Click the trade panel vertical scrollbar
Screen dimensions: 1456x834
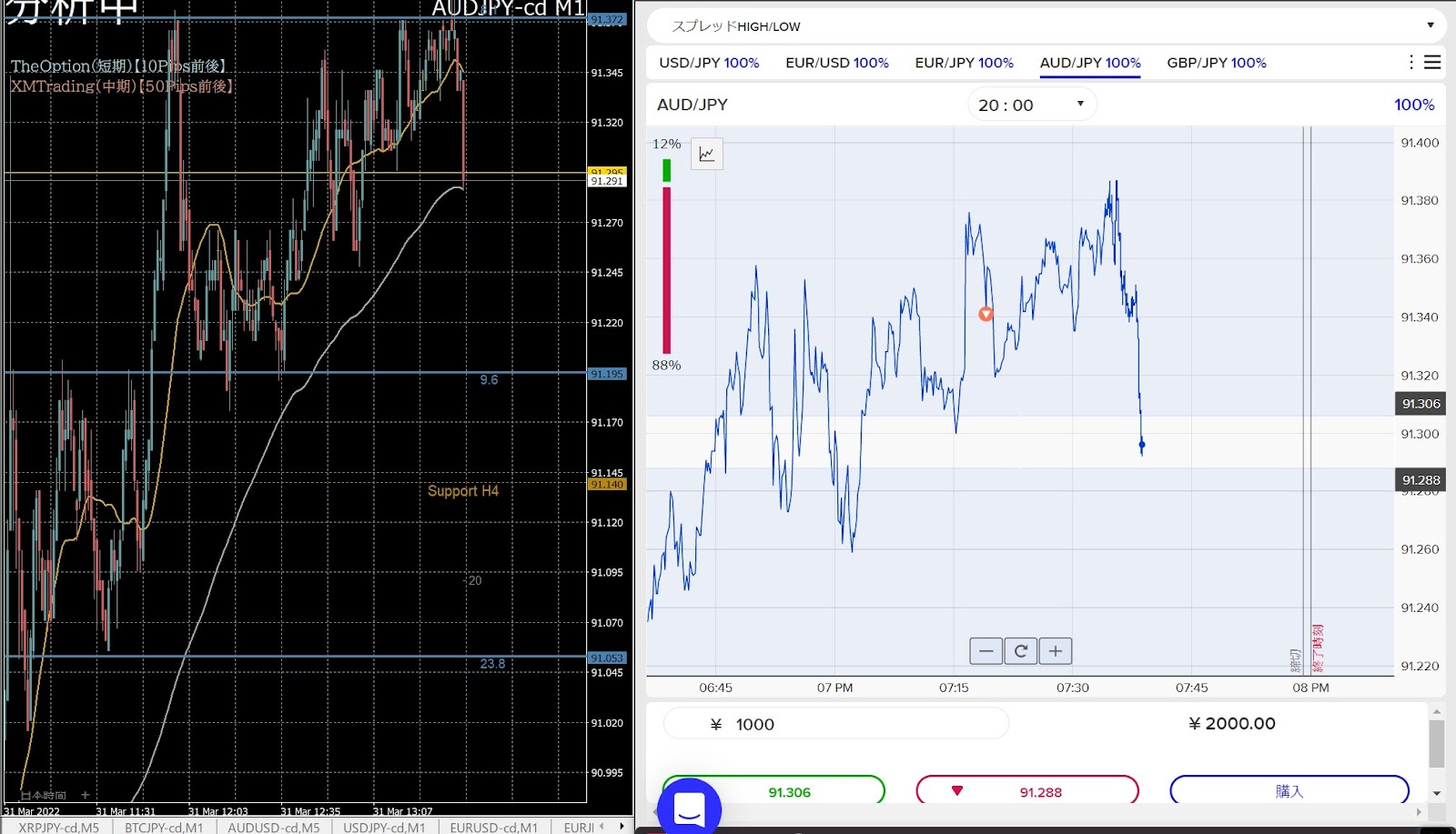point(1436,744)
